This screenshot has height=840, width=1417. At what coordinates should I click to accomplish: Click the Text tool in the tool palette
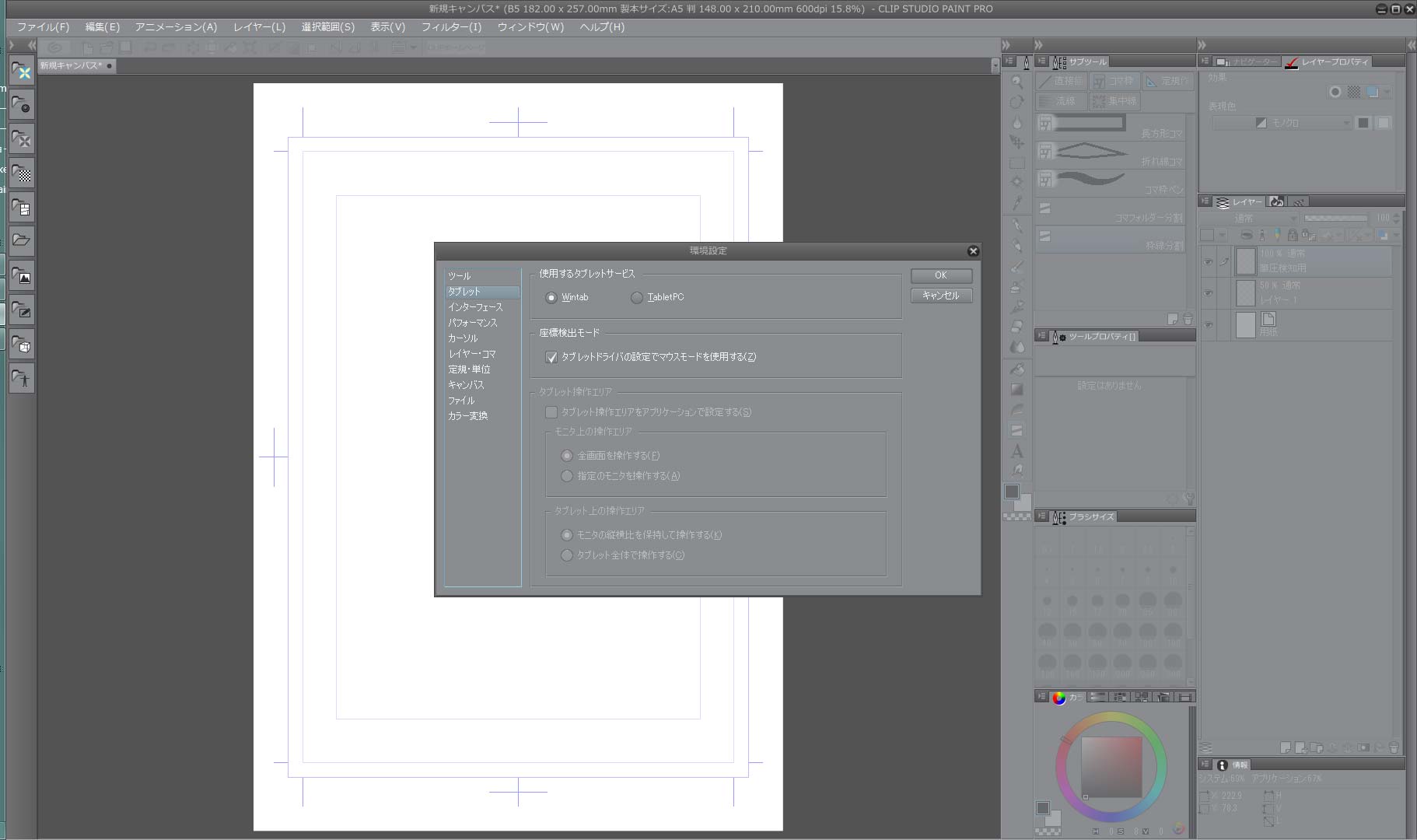pyautogui.click(x=1016, y=451)
